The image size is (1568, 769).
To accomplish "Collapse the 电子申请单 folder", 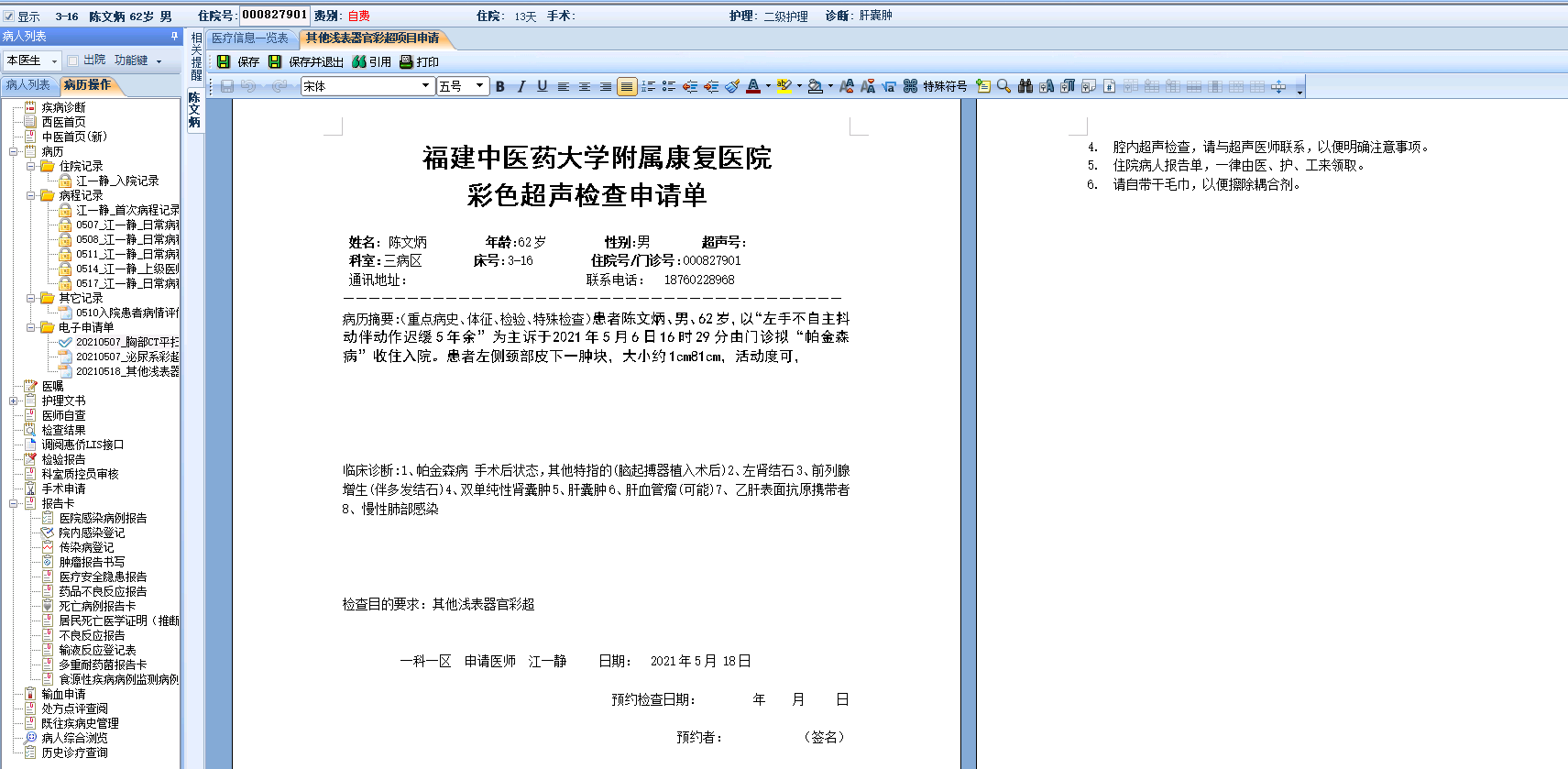I will 30,327.
